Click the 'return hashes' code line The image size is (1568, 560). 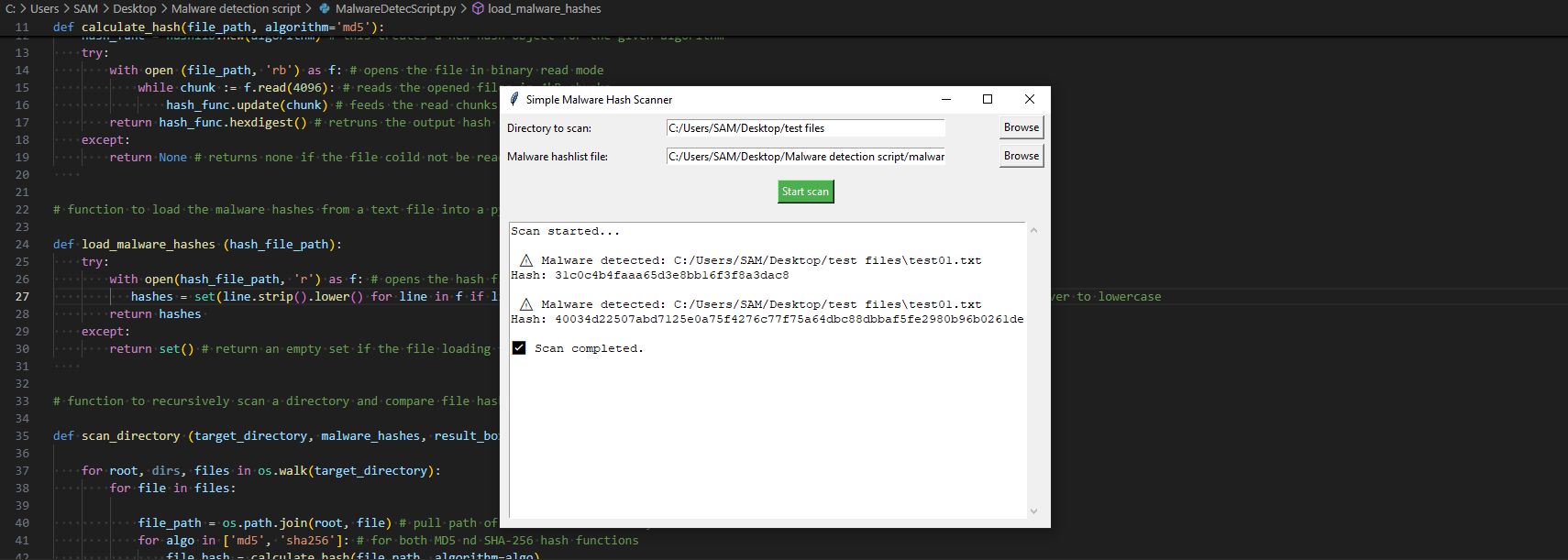[155, 313]
